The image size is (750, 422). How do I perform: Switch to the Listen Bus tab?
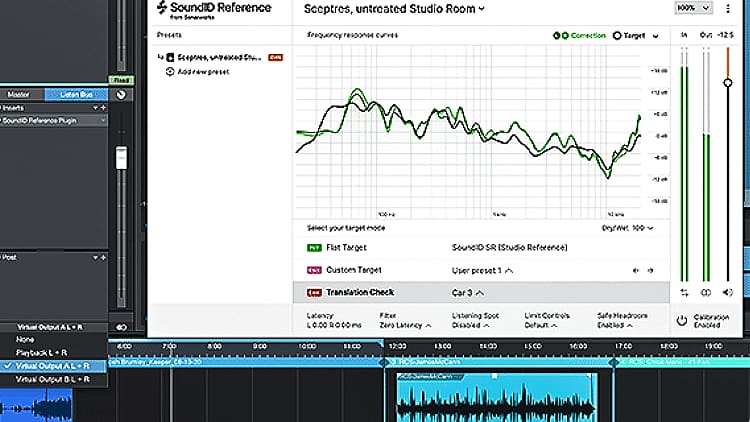77,95
